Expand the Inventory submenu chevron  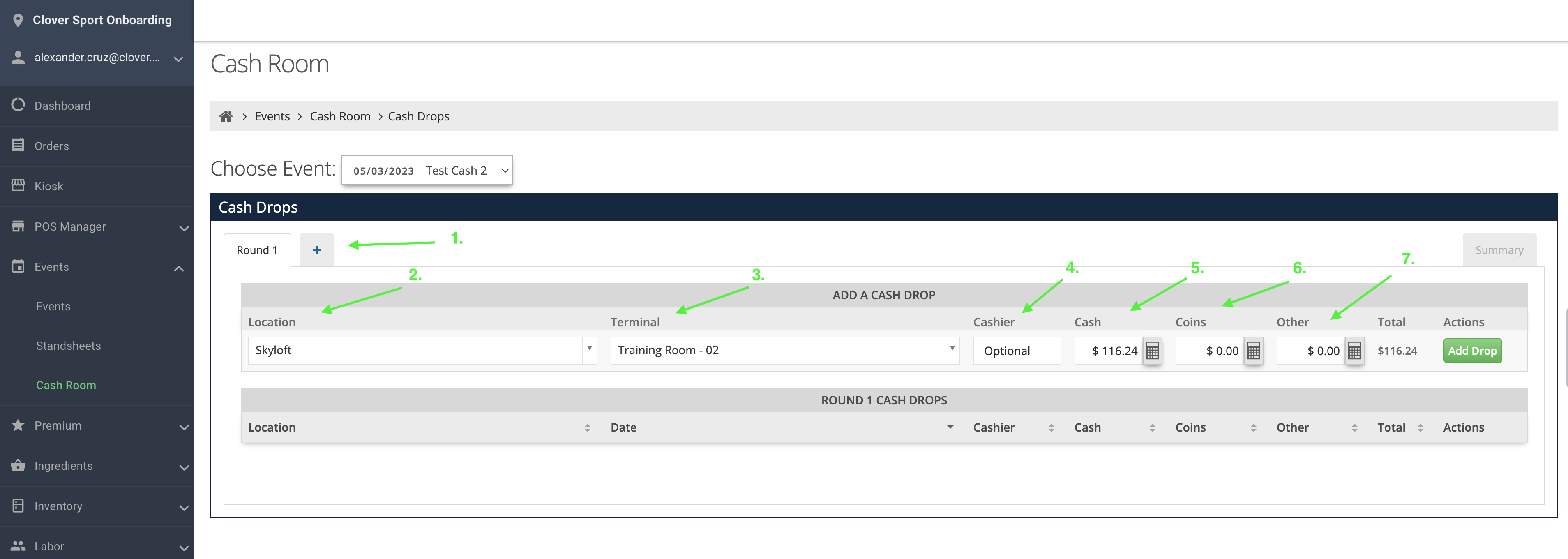point(184,508)
